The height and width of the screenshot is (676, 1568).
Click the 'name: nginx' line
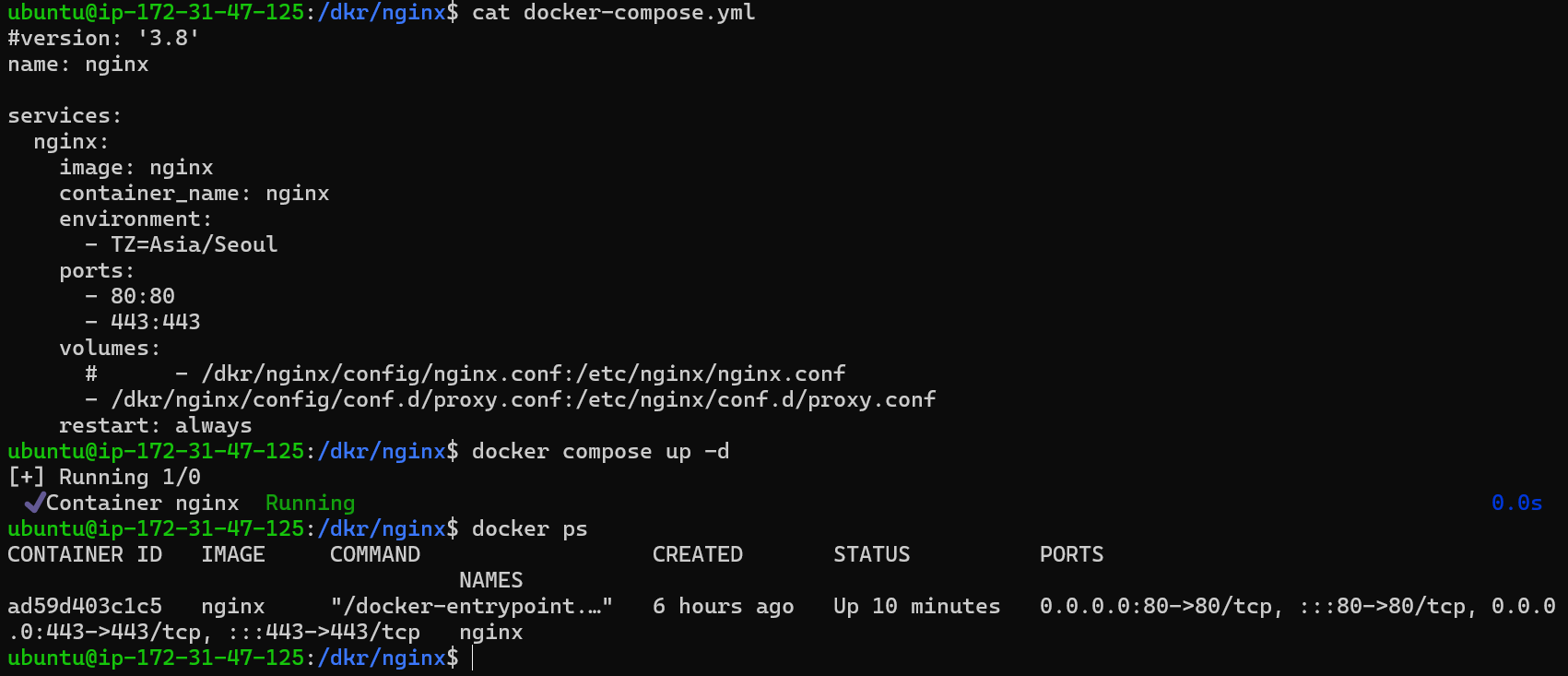pos(78,65)
